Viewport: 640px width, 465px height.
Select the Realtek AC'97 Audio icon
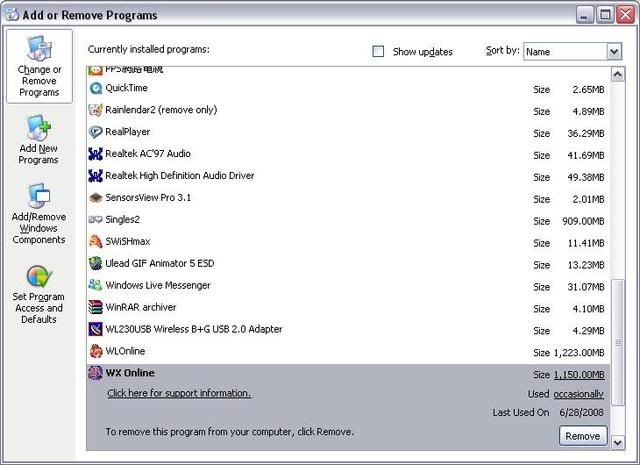(96, 154)
